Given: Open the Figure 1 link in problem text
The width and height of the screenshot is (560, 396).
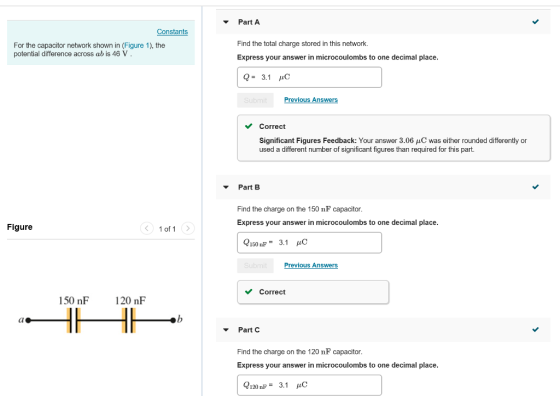Looking at the screenshot, I should click(x=137, y=45).
